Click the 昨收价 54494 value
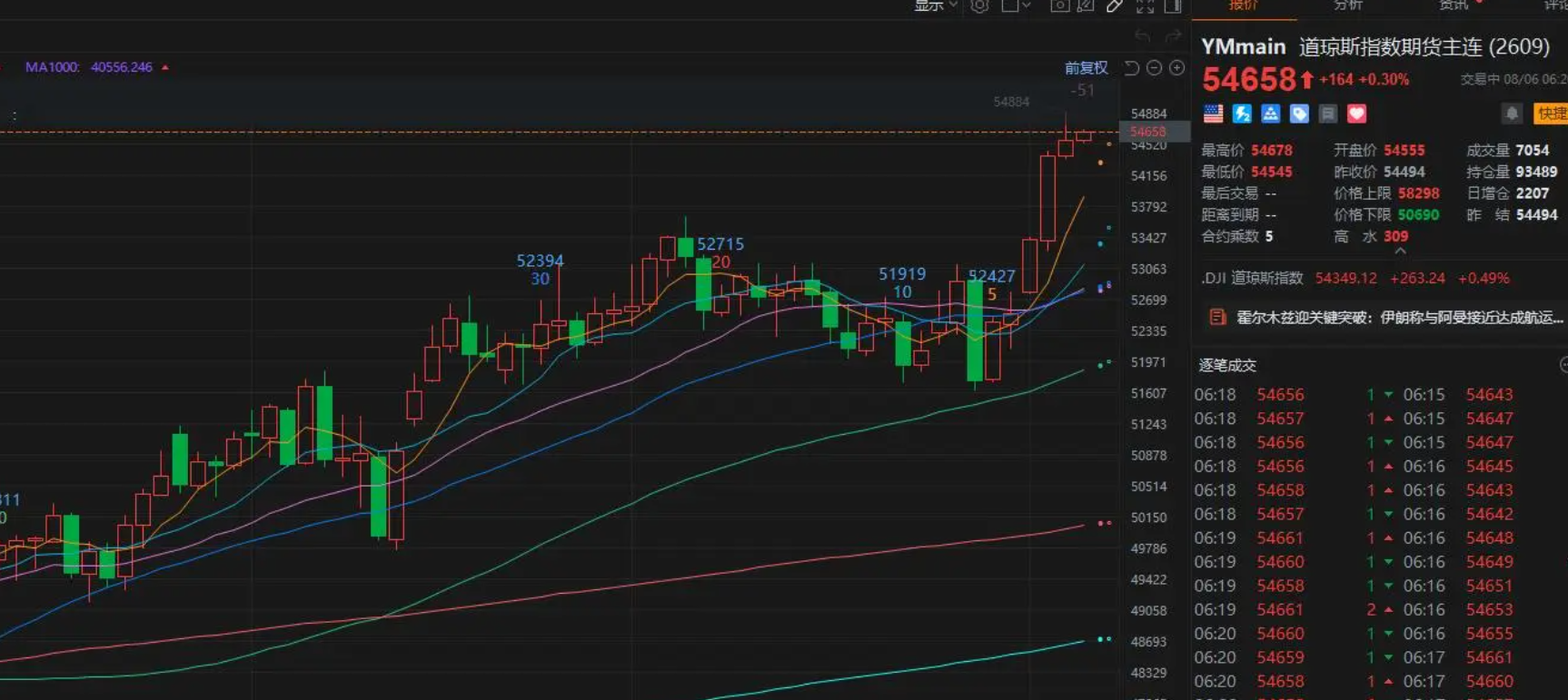 click(1404, 172)
